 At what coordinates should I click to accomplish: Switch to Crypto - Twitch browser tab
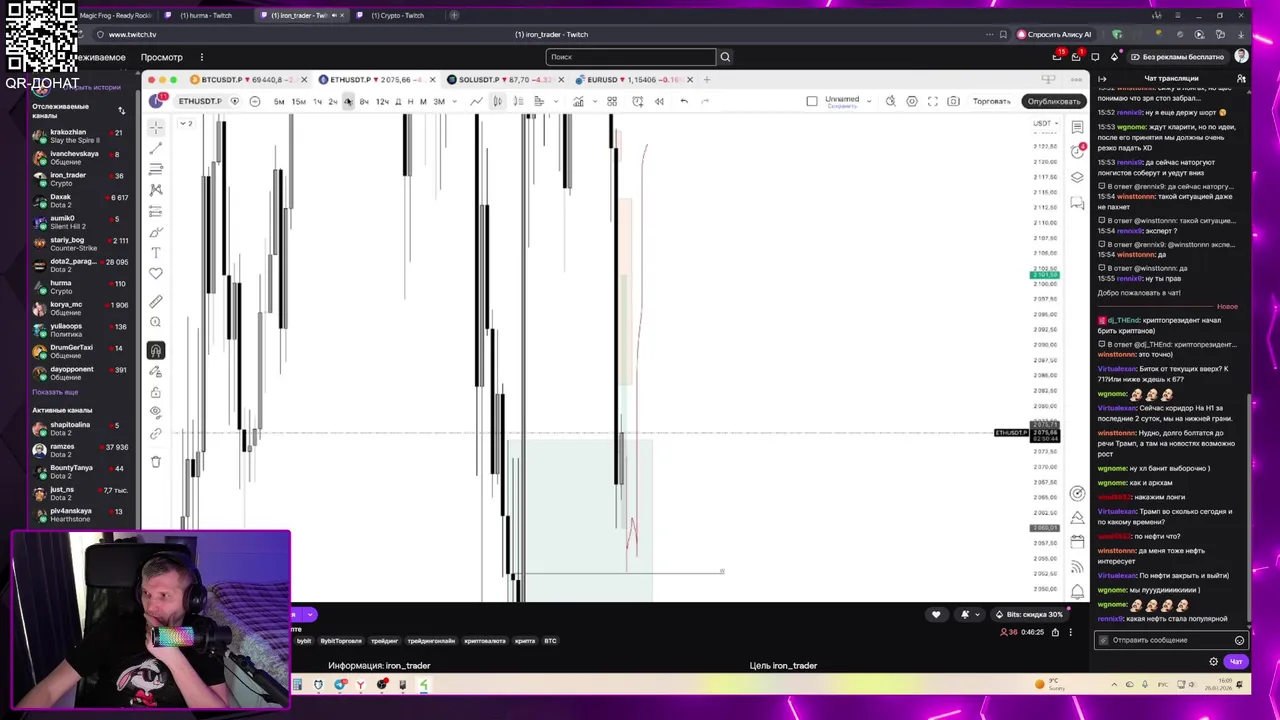397,15
